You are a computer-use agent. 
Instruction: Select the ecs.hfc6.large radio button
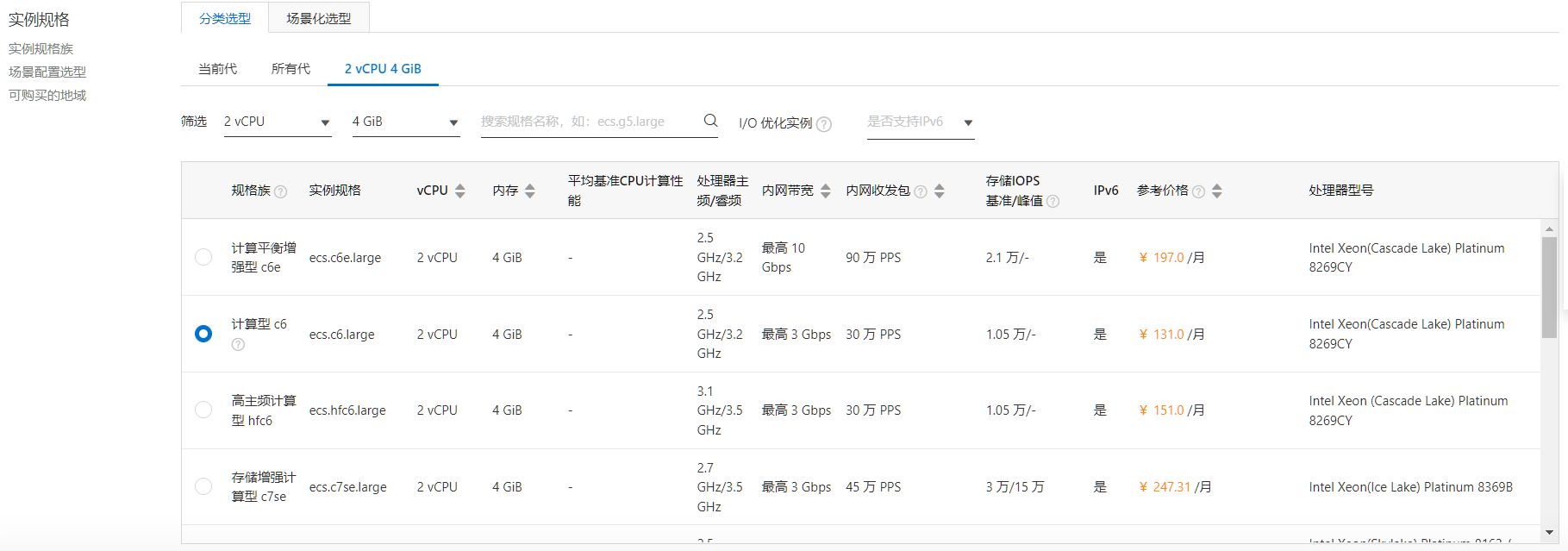[203, 410]
